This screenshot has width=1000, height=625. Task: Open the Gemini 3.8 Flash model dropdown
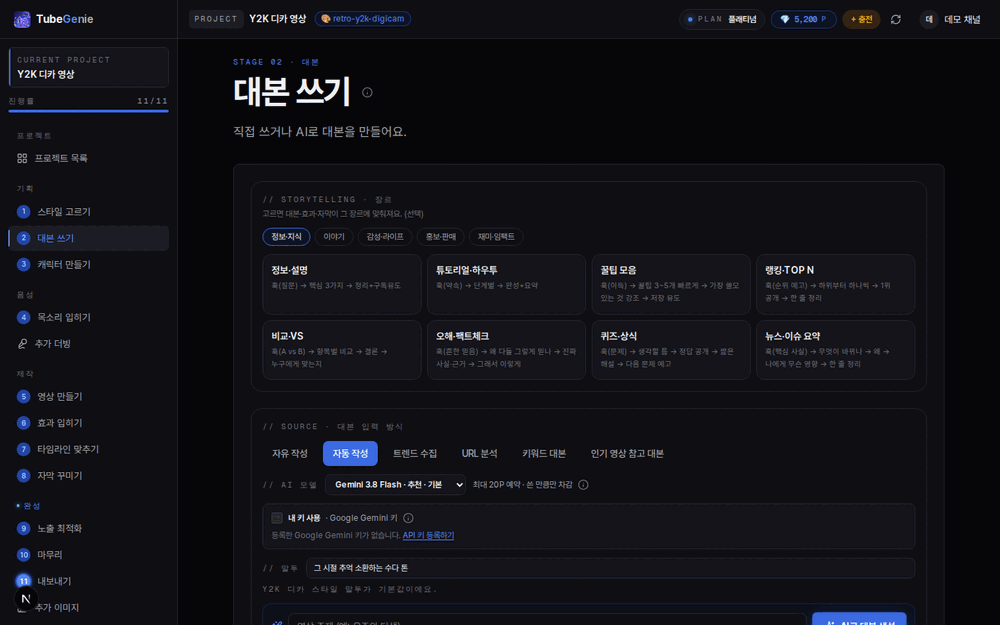click(x=395, y=485)
